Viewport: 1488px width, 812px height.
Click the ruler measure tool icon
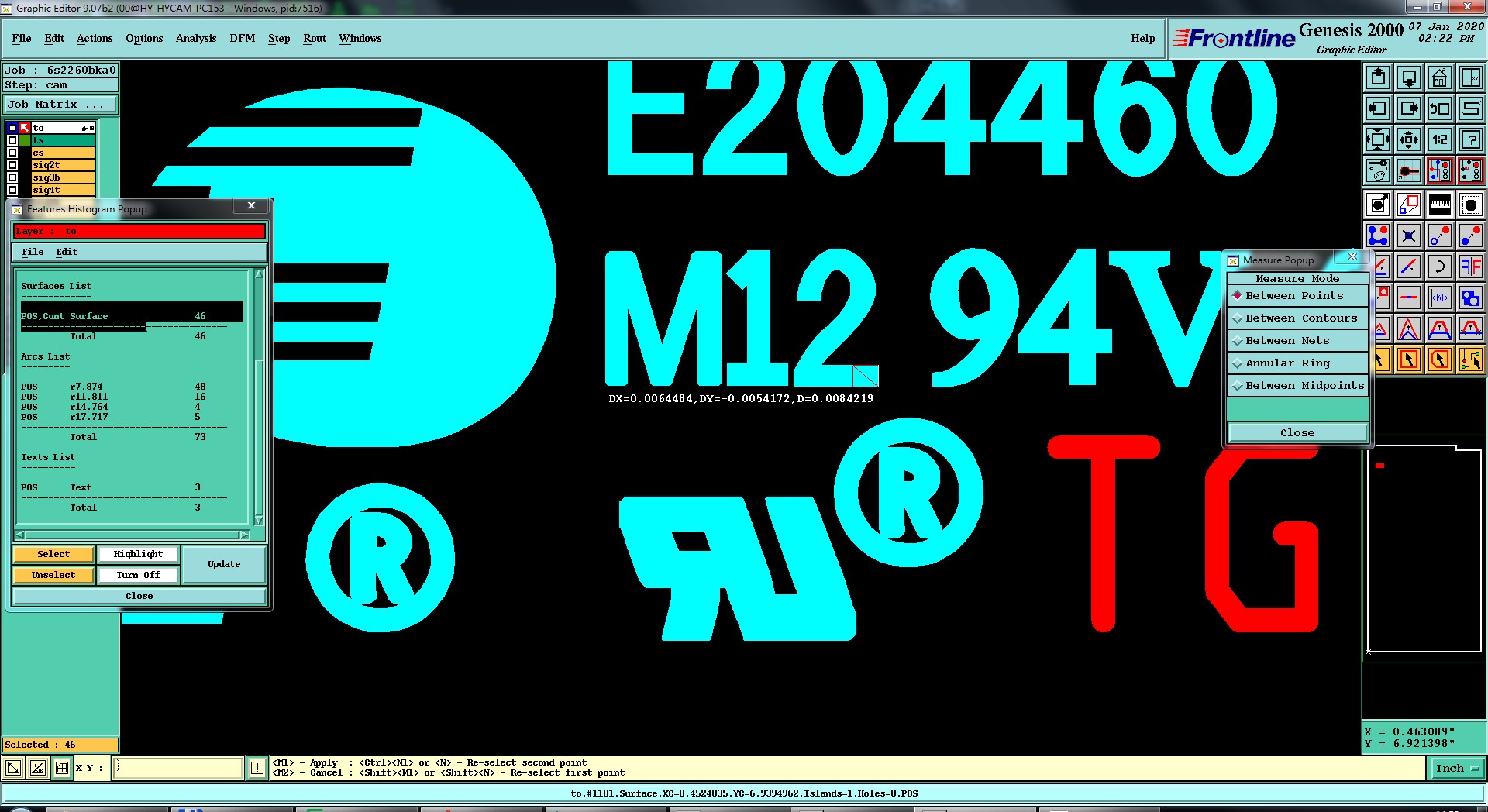[x=1440, y=205]
